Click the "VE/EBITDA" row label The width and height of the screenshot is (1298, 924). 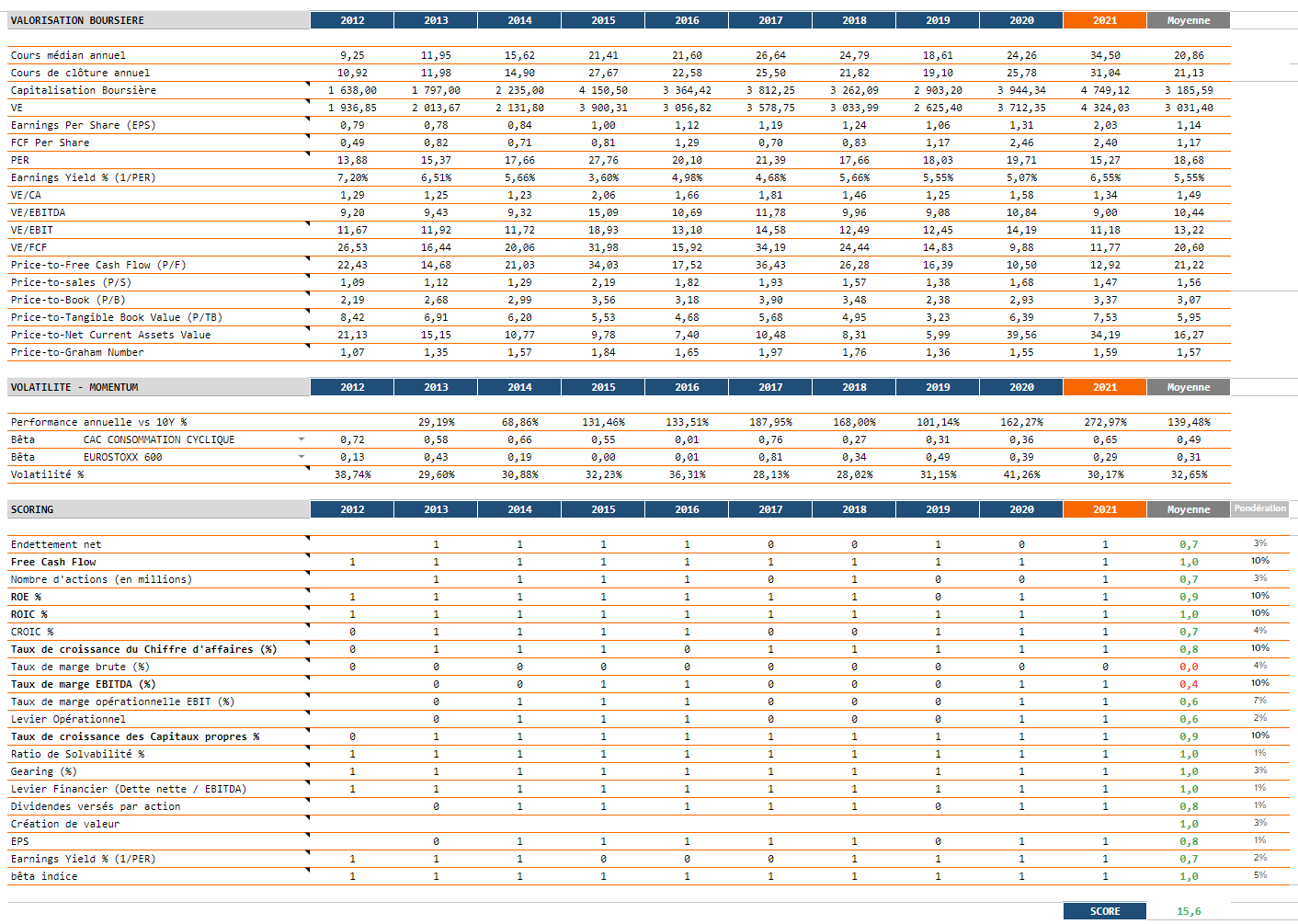point(38,212)
